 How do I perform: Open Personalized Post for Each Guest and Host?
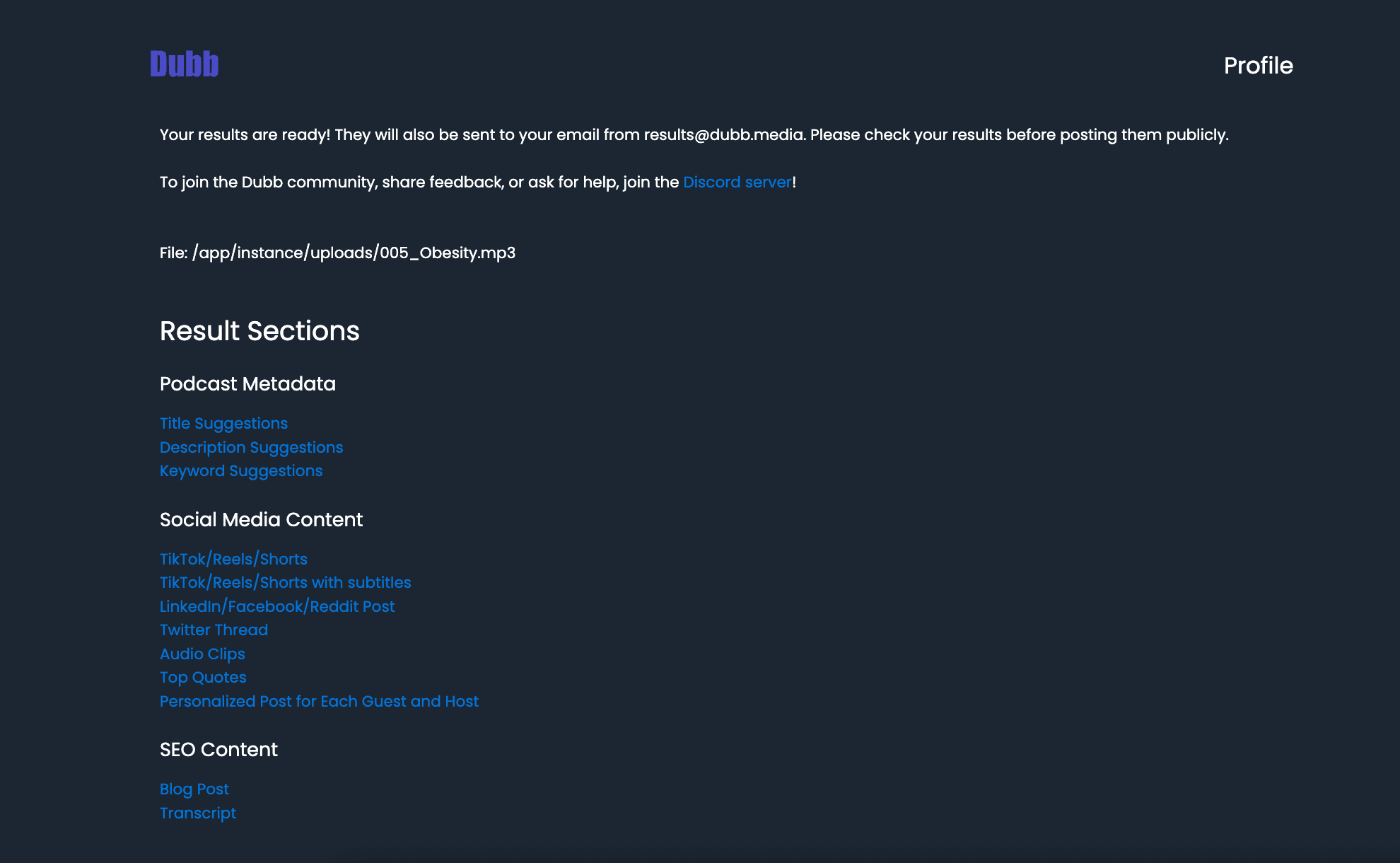tap(320, 701)
